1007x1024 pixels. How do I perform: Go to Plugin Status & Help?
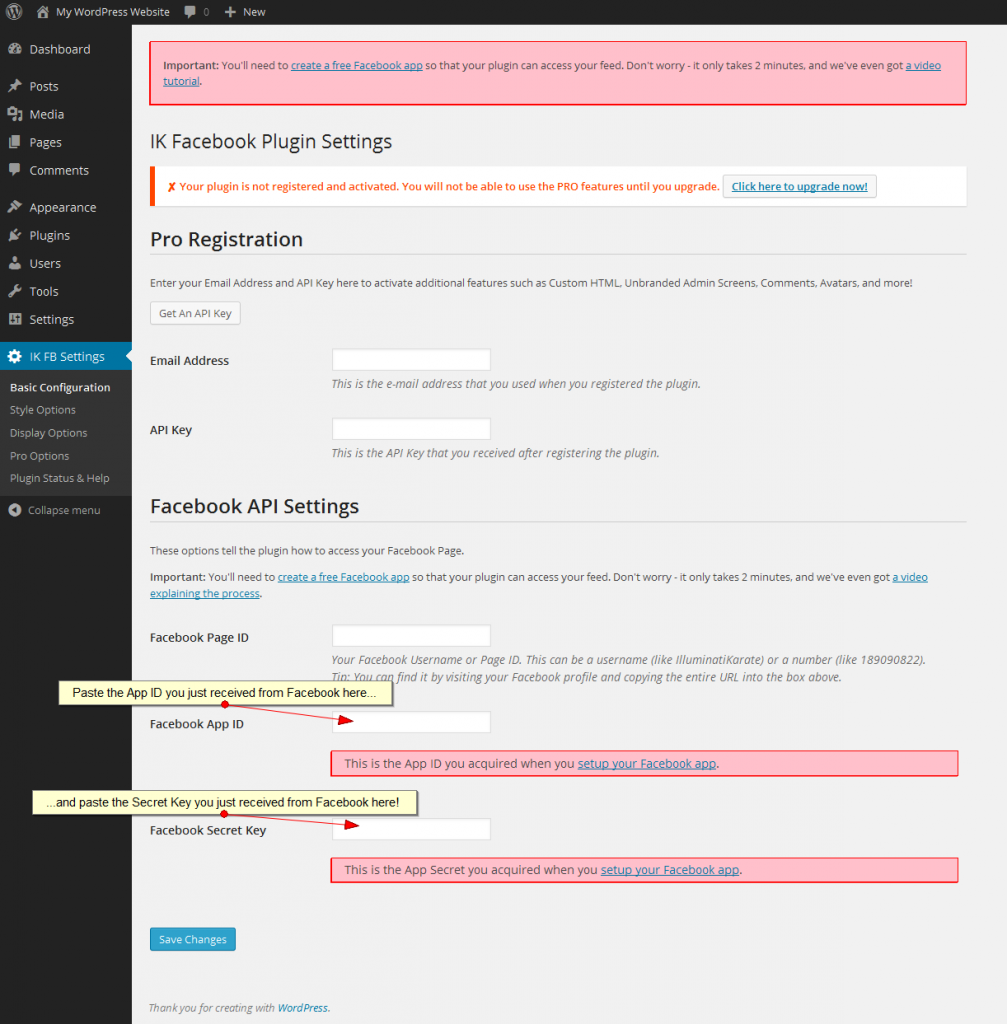(x=60, y=478)
